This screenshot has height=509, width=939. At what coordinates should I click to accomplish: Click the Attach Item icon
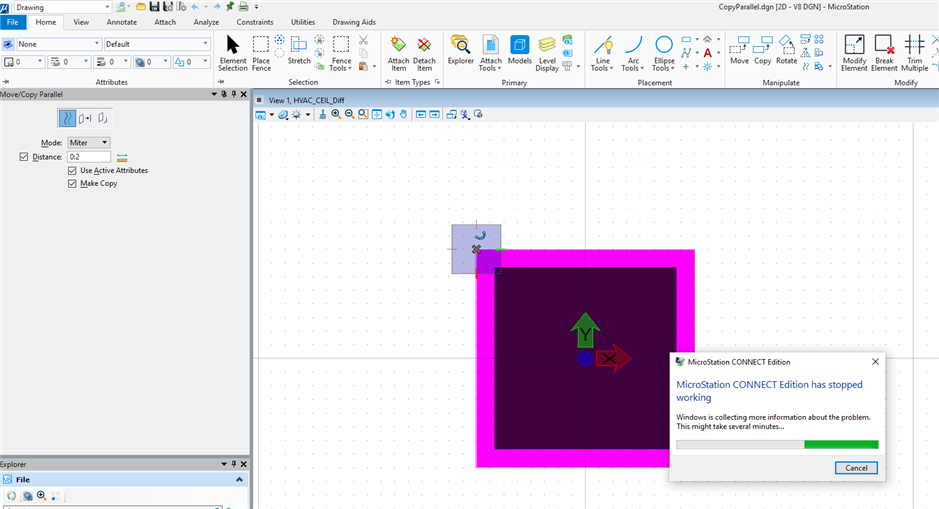coord(398,52)
